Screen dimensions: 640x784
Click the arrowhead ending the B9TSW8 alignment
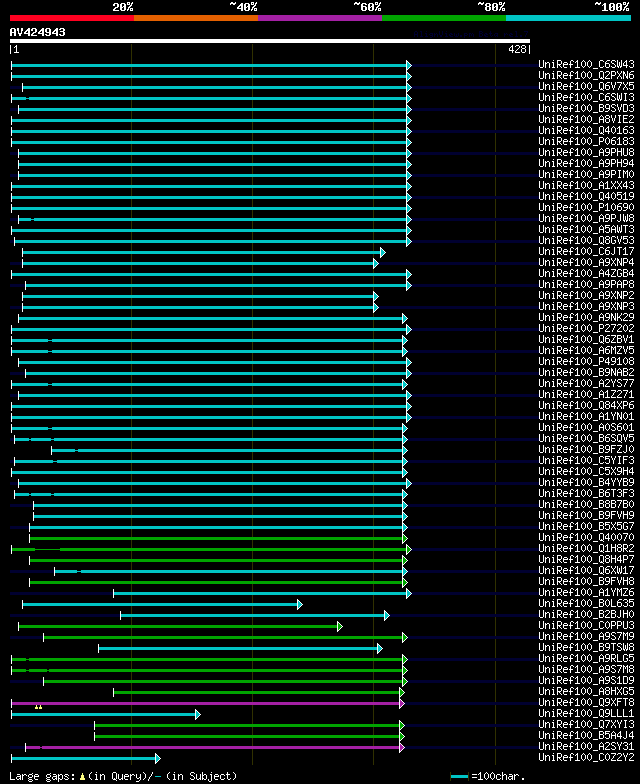[x=380, y=648]
